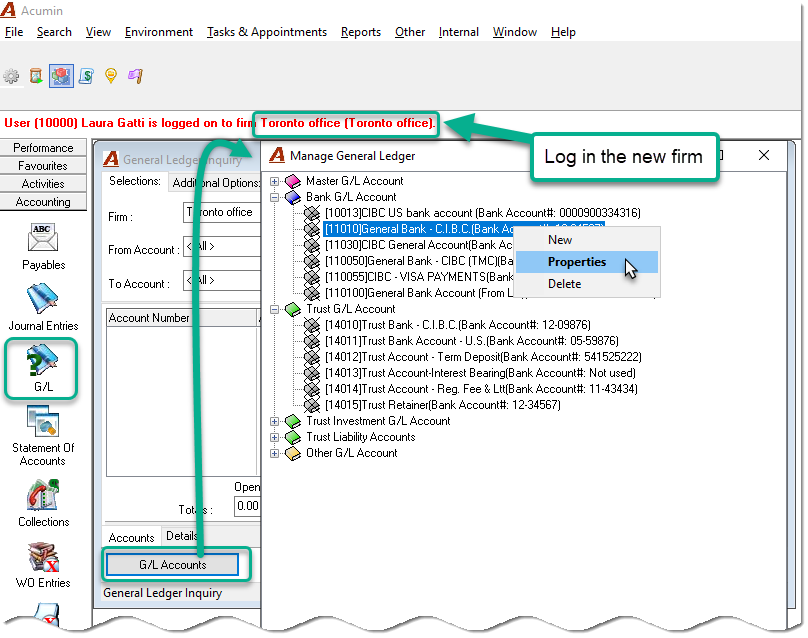Click the From Account field
The width and height of the screenshot is (808, 638).
tap(222, 246)
